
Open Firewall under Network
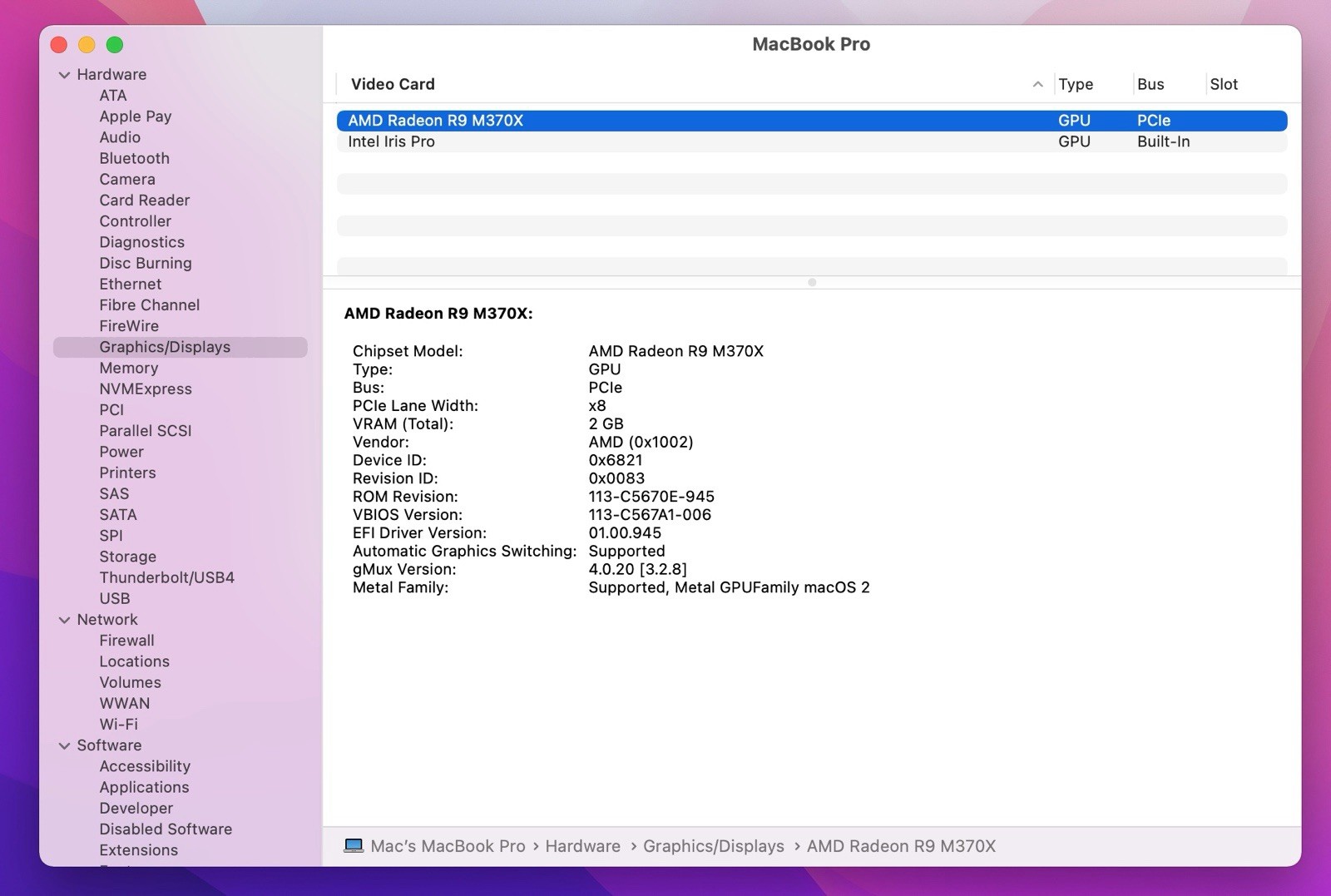tap(126, 641)
